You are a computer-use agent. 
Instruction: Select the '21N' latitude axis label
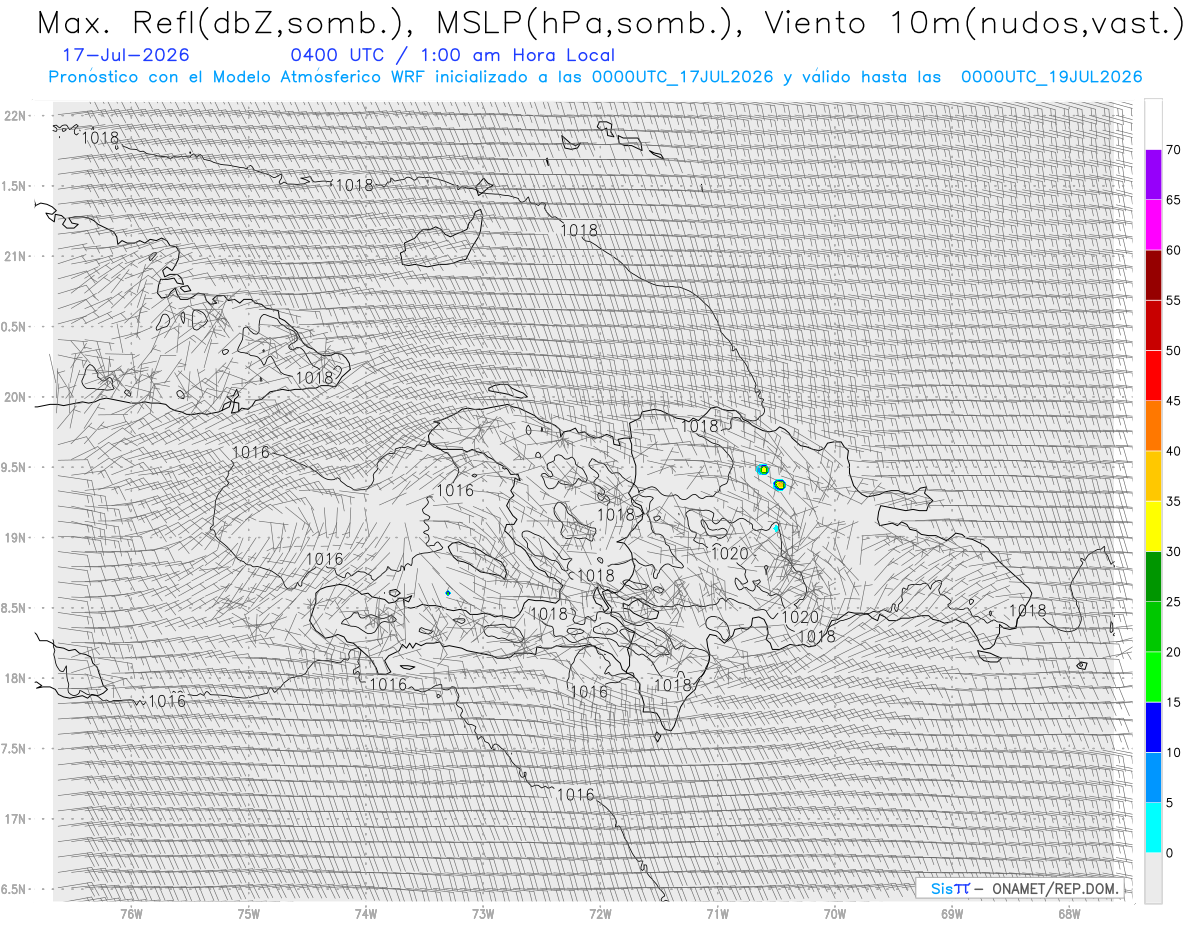[15, 256]
